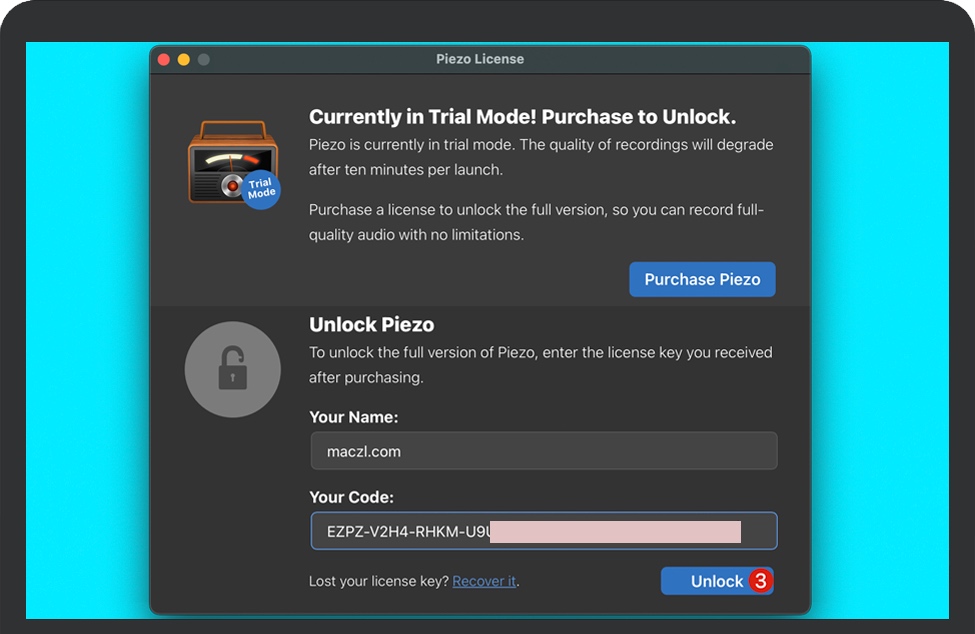This screenshot has height=634, width=975.
Task: Click the 'Currently in Trial Mode!' heading
Action: pos(522,117)
